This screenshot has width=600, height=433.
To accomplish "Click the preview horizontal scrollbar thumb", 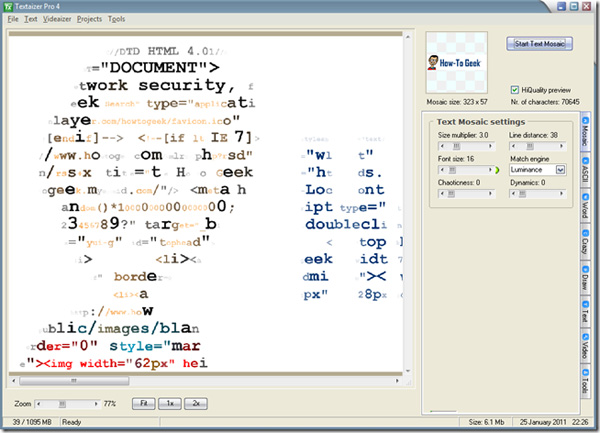I will [x=74, y=381].
